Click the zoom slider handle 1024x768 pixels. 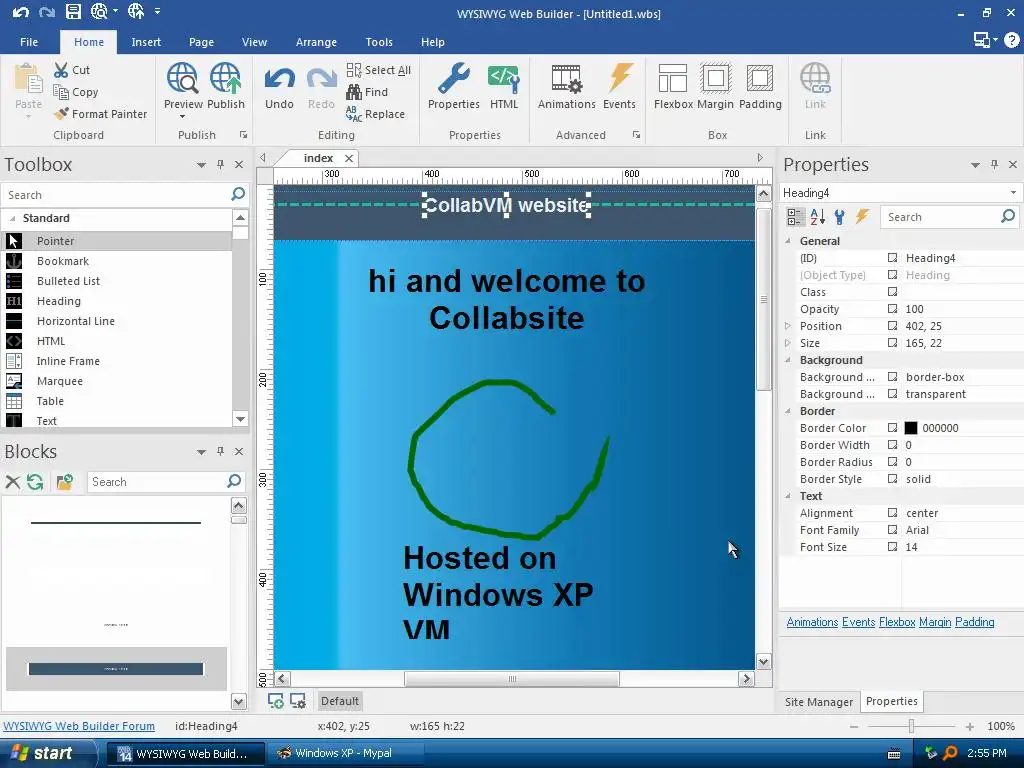911,726
